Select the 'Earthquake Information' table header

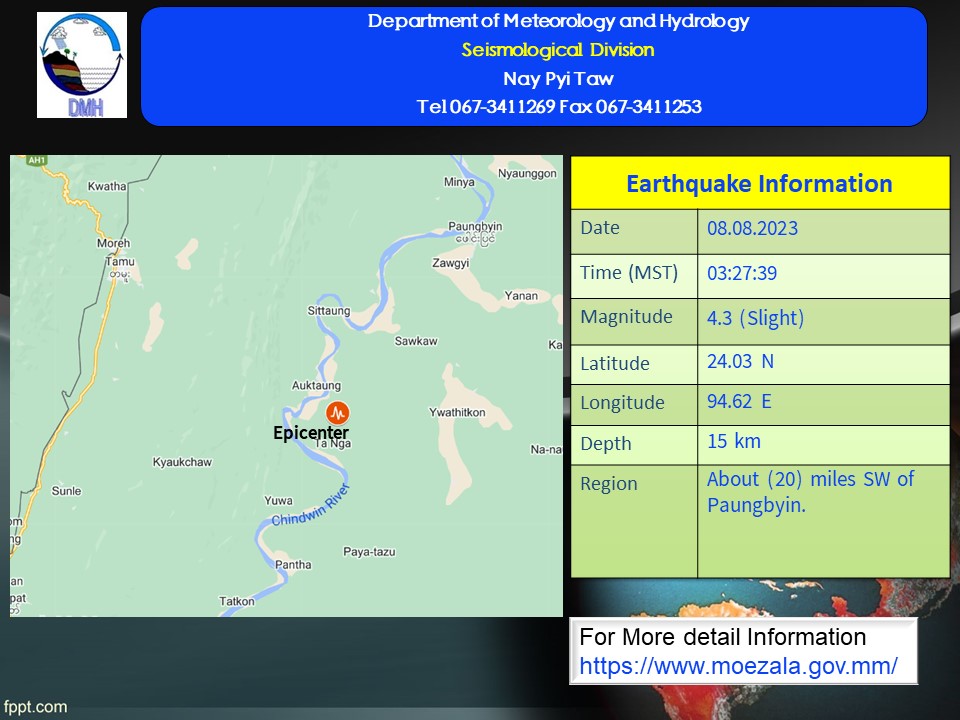click(760, 183)
